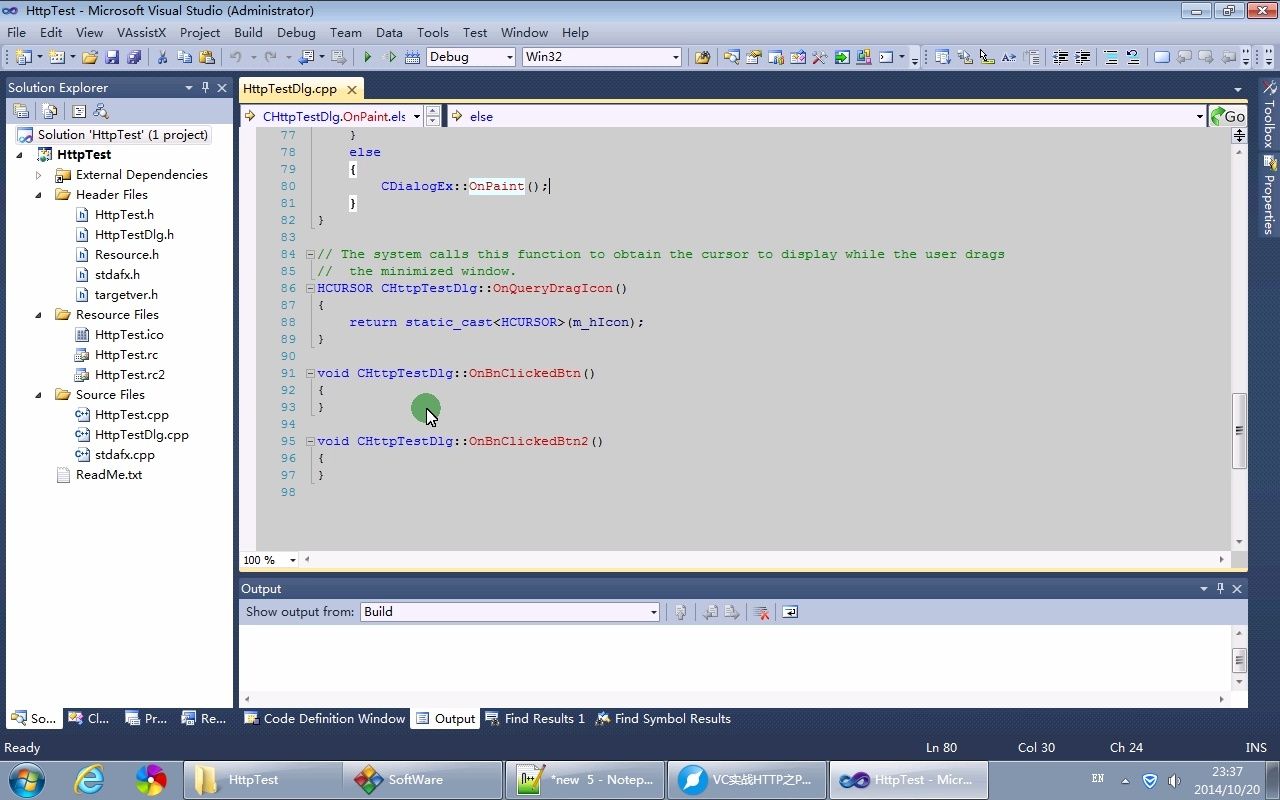The height and width of the screenshot is (800, 1280).
Task: Open the Debug menu
Action: tap(296, 32)
